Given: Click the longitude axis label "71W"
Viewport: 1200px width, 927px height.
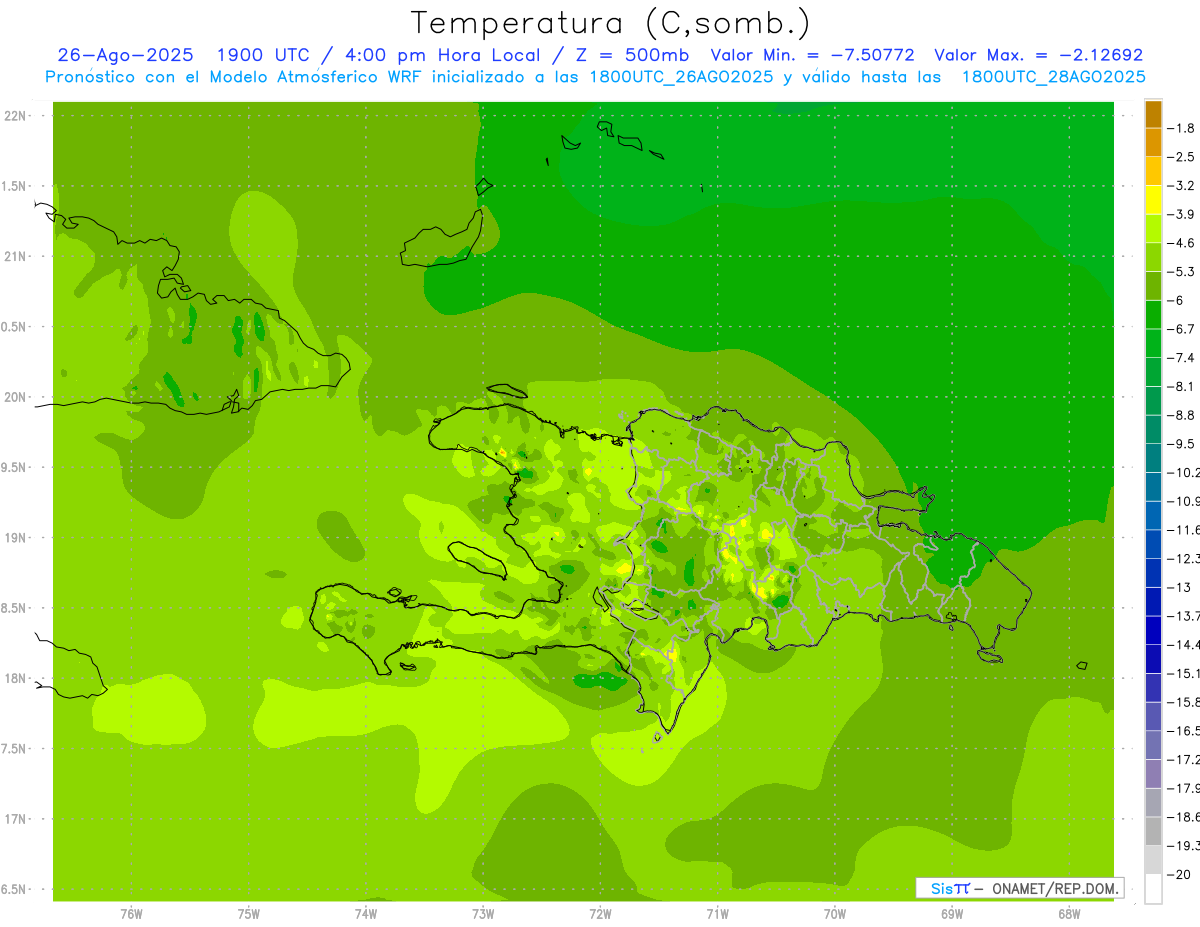Looking at the screenshot, I should [x=717, y=914].
